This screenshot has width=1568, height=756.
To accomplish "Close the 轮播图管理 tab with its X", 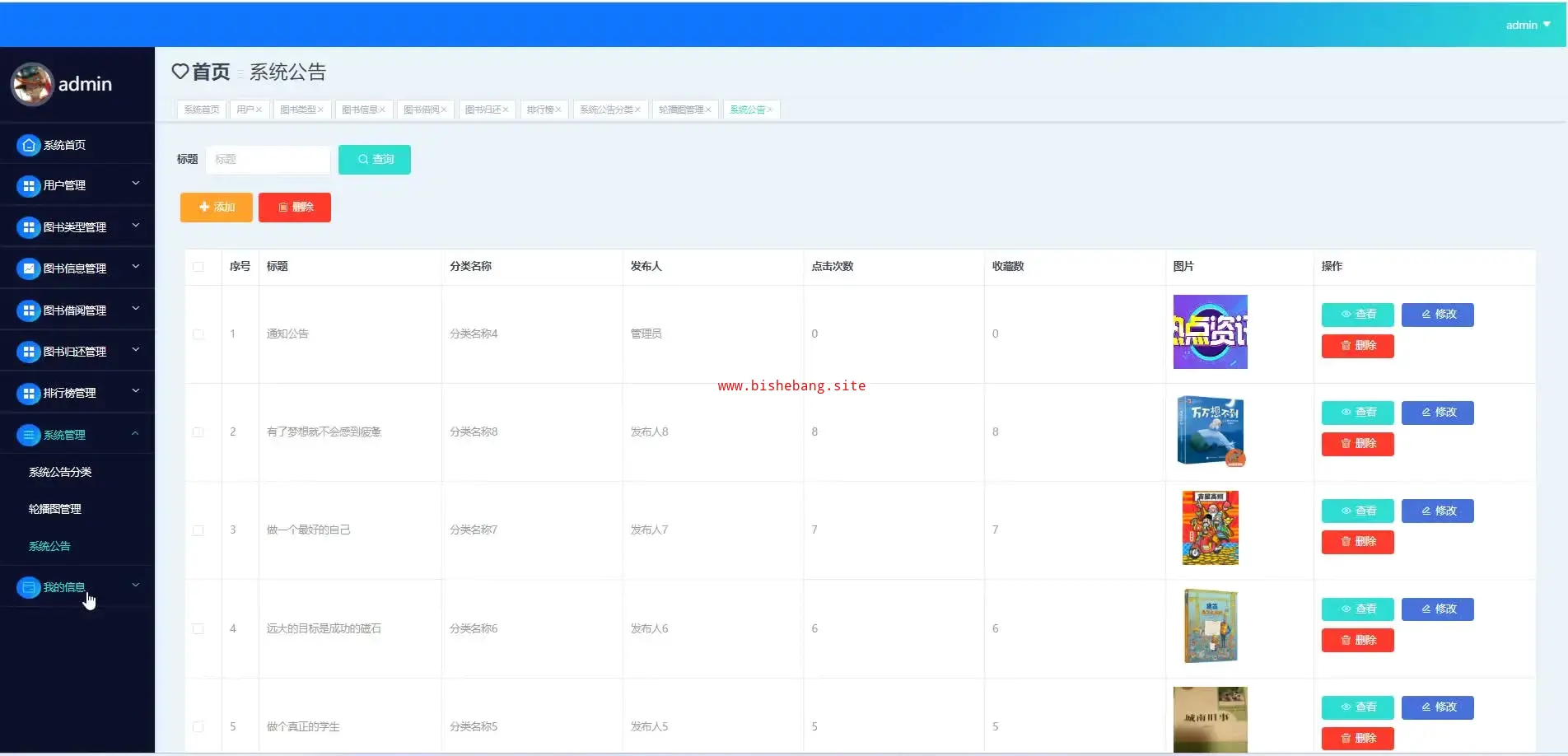I will pyautogui.click(x=708, y=110).
